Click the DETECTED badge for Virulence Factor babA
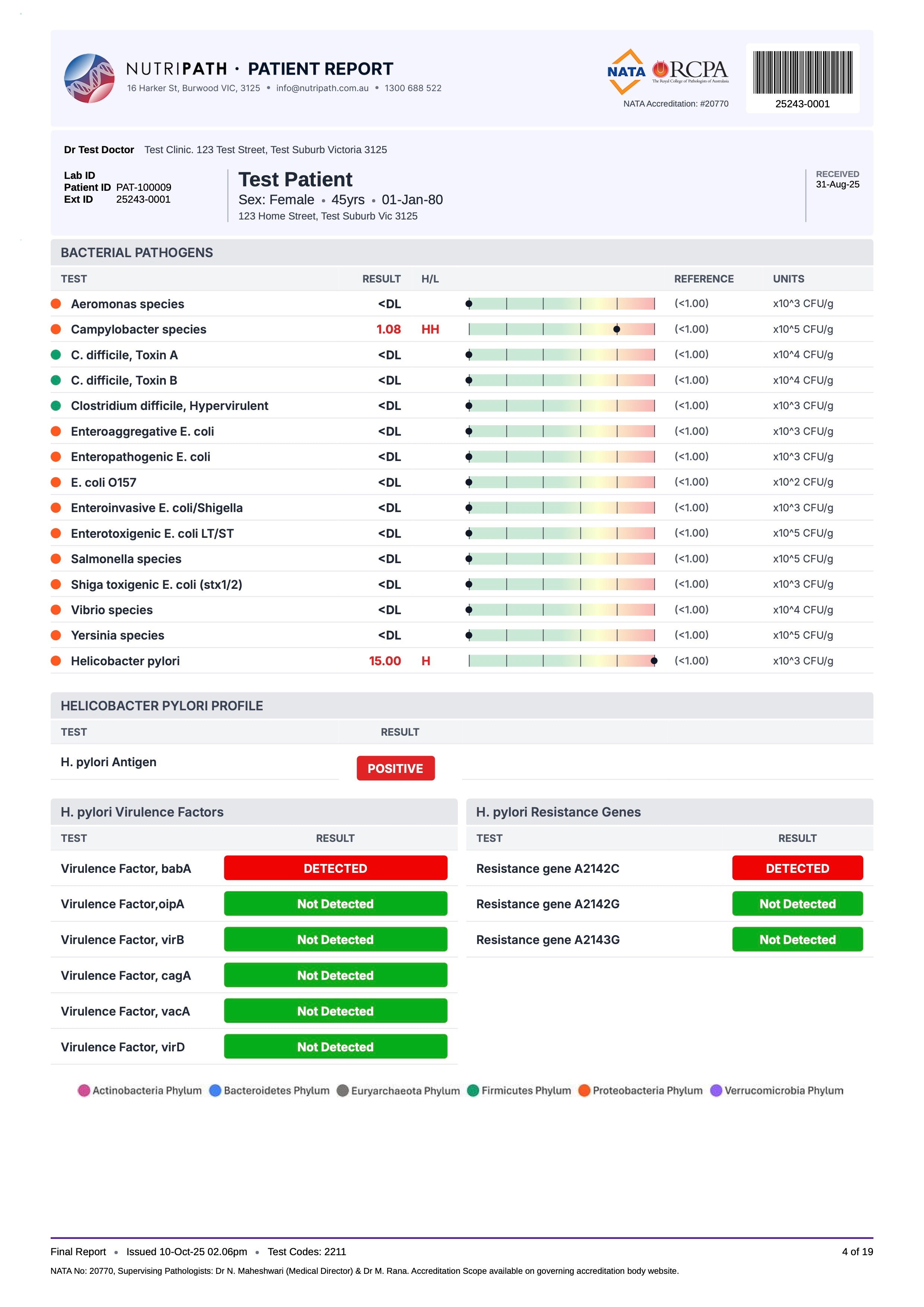924x1307 pixels. [335, 868]
